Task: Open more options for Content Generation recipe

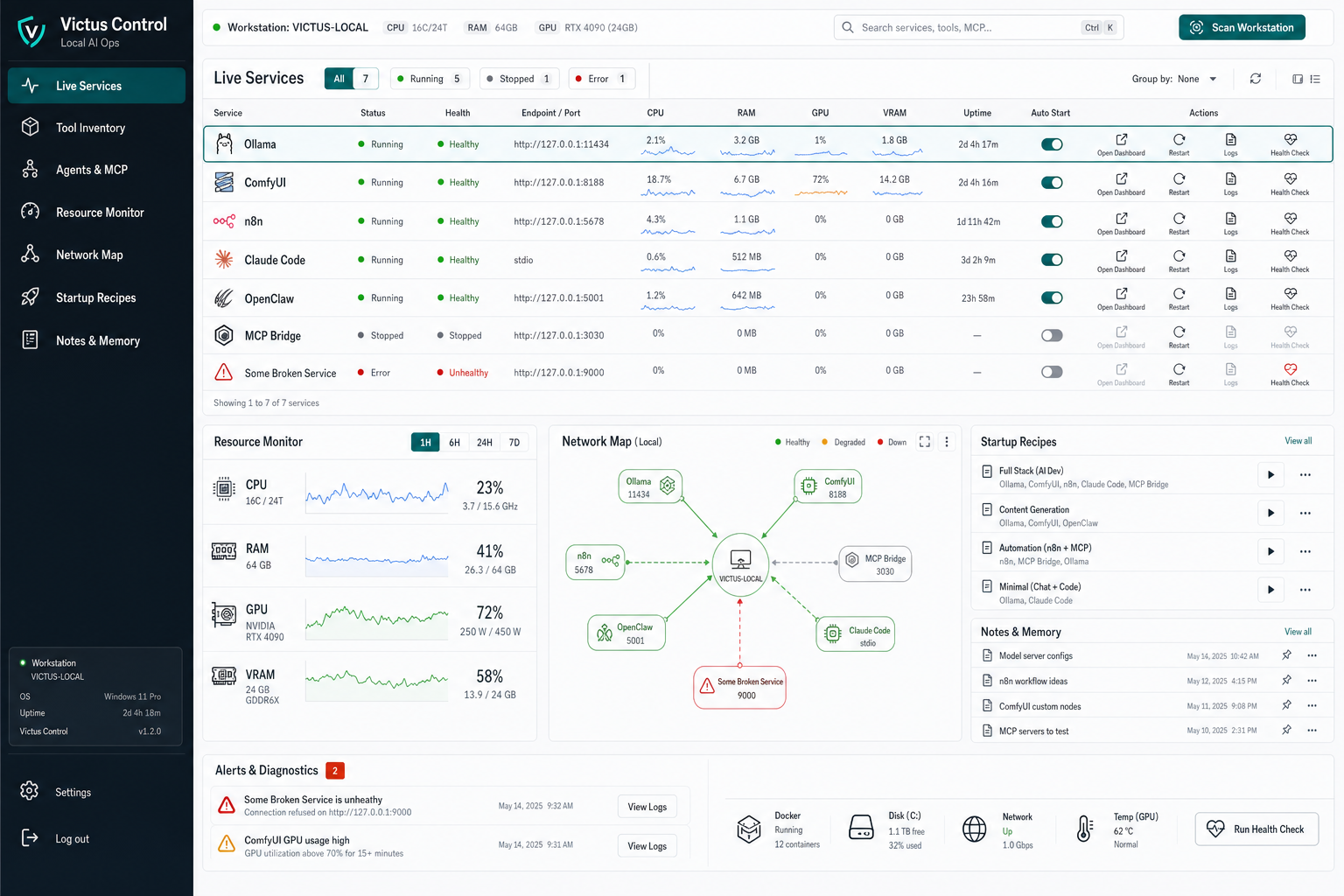Action: (x=1305, y=514)
